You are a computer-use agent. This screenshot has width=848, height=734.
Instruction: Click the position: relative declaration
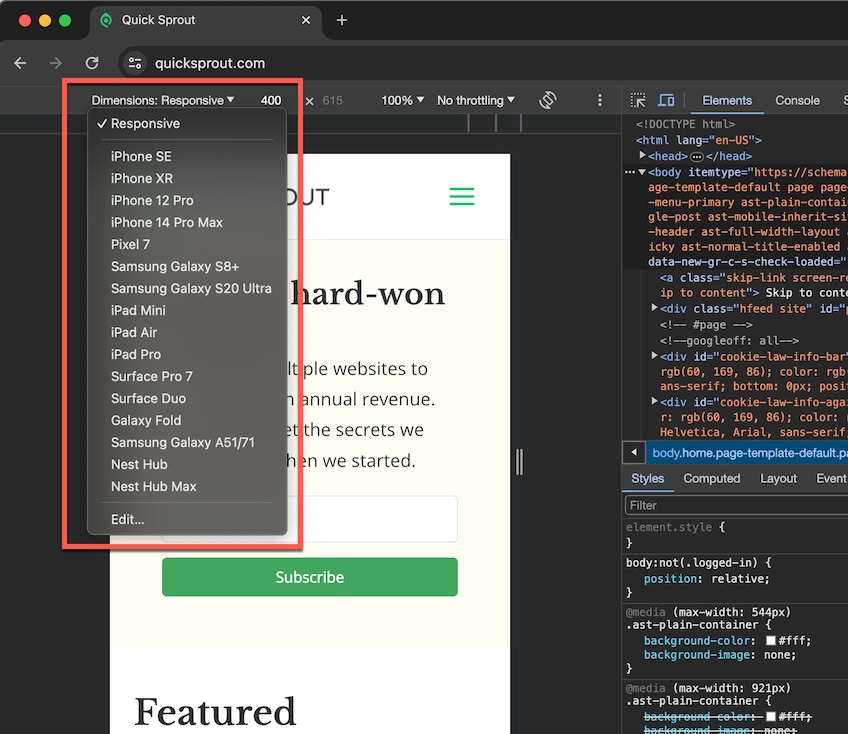coord(706,579)
